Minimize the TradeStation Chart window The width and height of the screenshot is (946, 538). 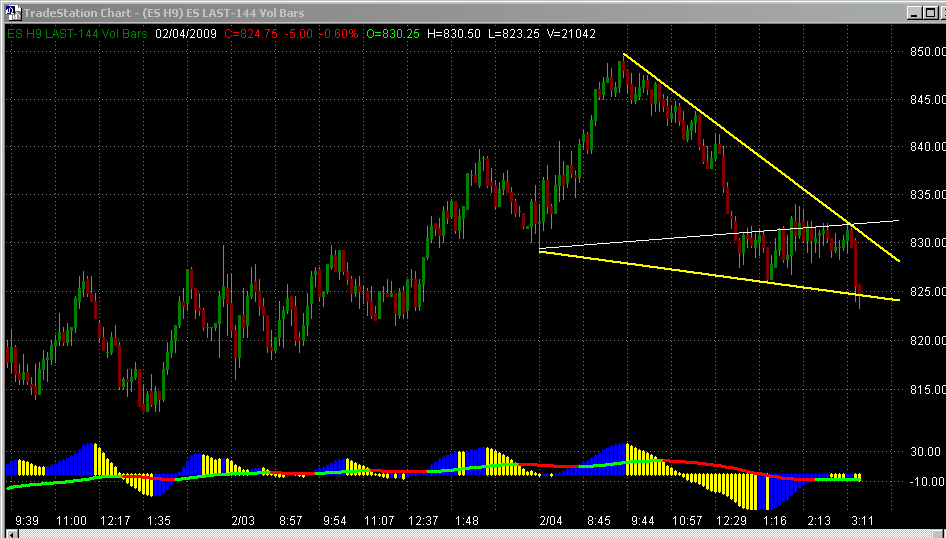point(915,12)
